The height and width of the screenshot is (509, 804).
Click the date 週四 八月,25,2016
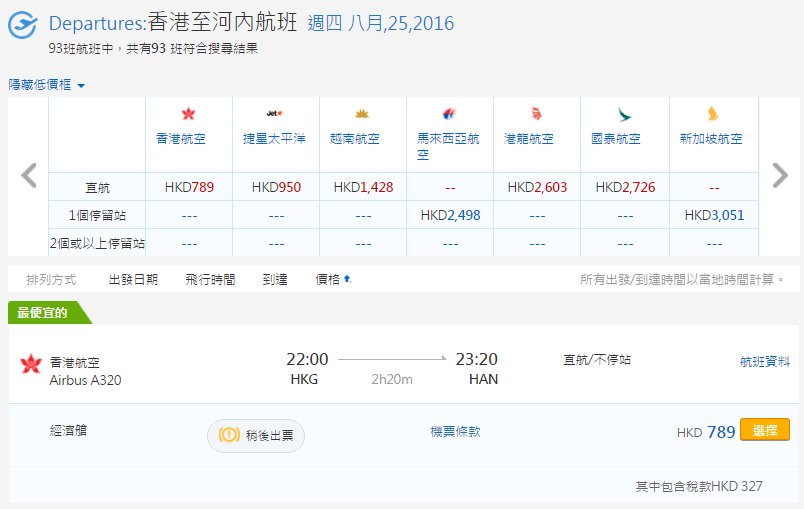pos(380,24)
